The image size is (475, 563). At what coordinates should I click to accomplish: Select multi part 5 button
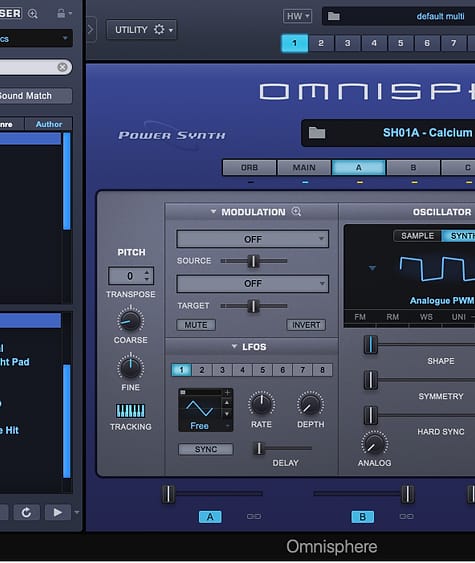click(x=401, y=43)
